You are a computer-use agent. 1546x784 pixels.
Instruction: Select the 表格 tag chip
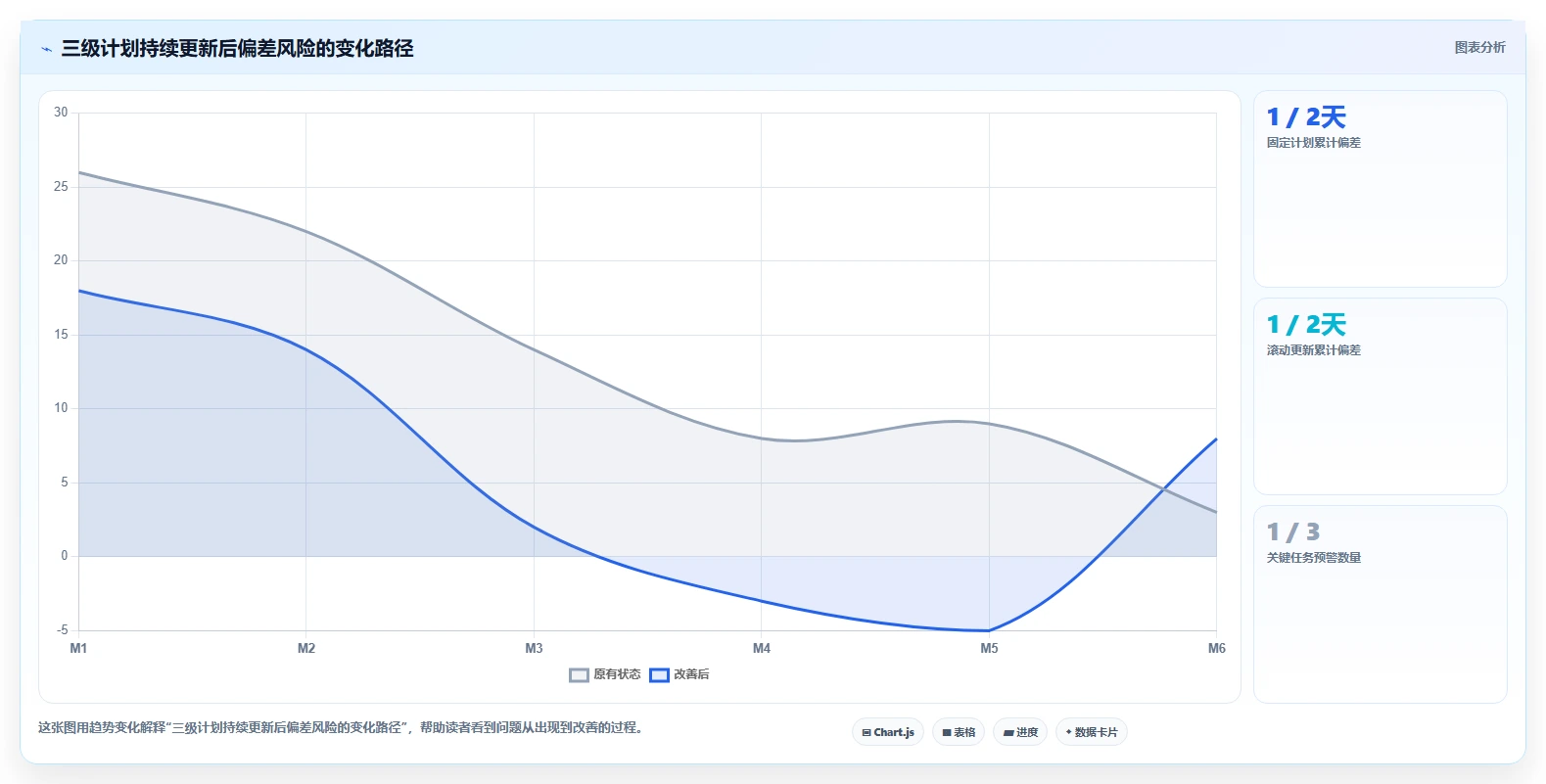click(959, 732)
